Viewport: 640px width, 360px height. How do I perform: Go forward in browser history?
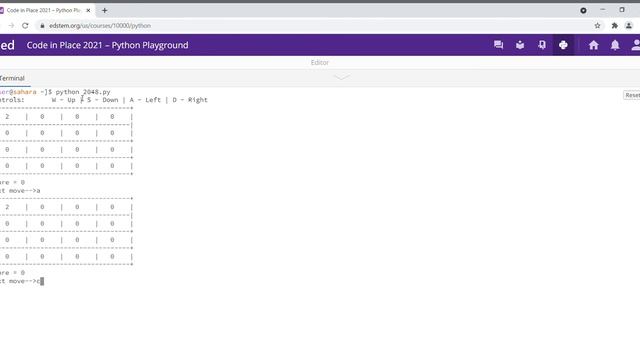(11, 26)
